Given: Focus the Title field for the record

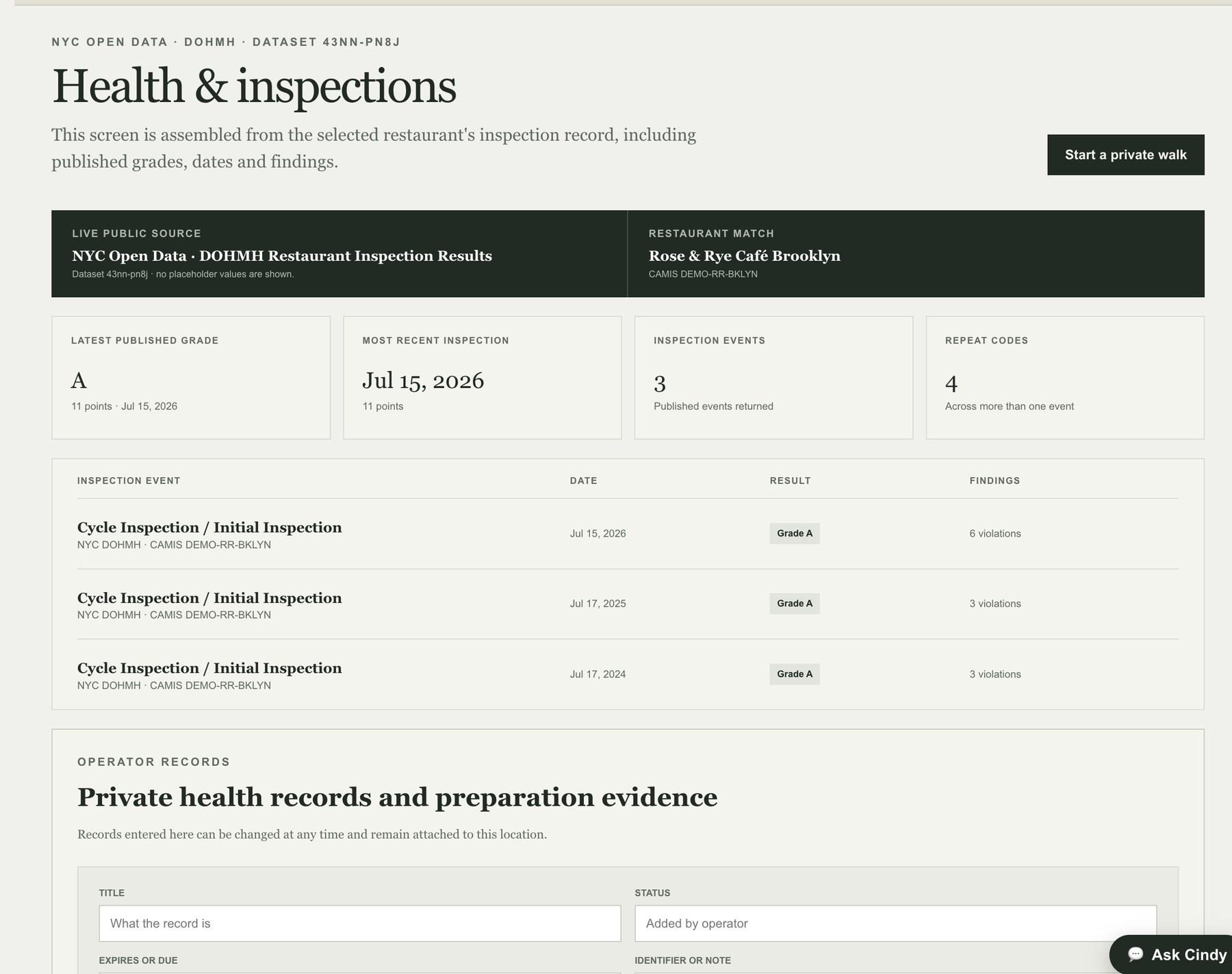Looking at the screenshot, I should coord(360,923).
